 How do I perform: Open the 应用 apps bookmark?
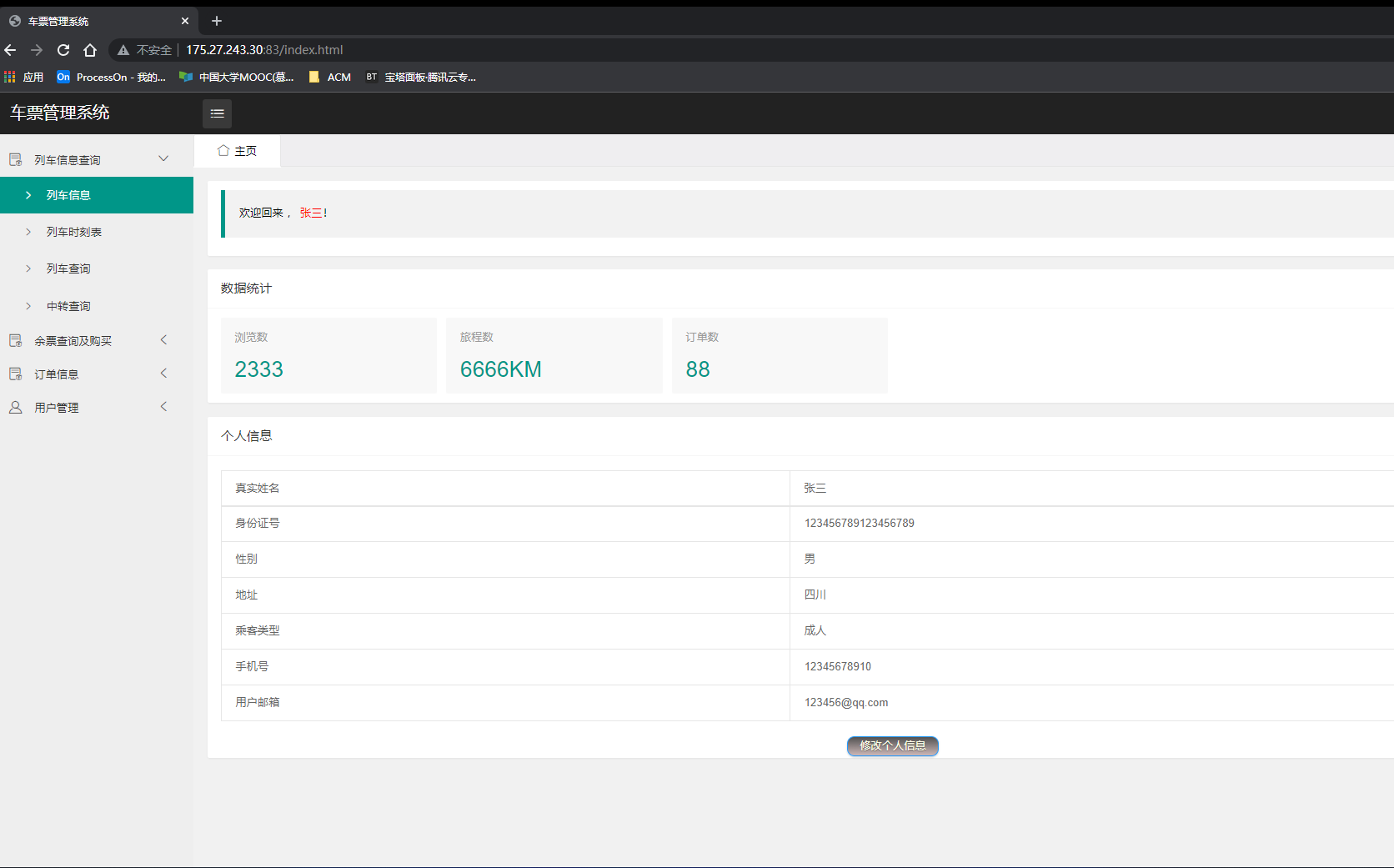pyautogui.click(x=24, y=77)
